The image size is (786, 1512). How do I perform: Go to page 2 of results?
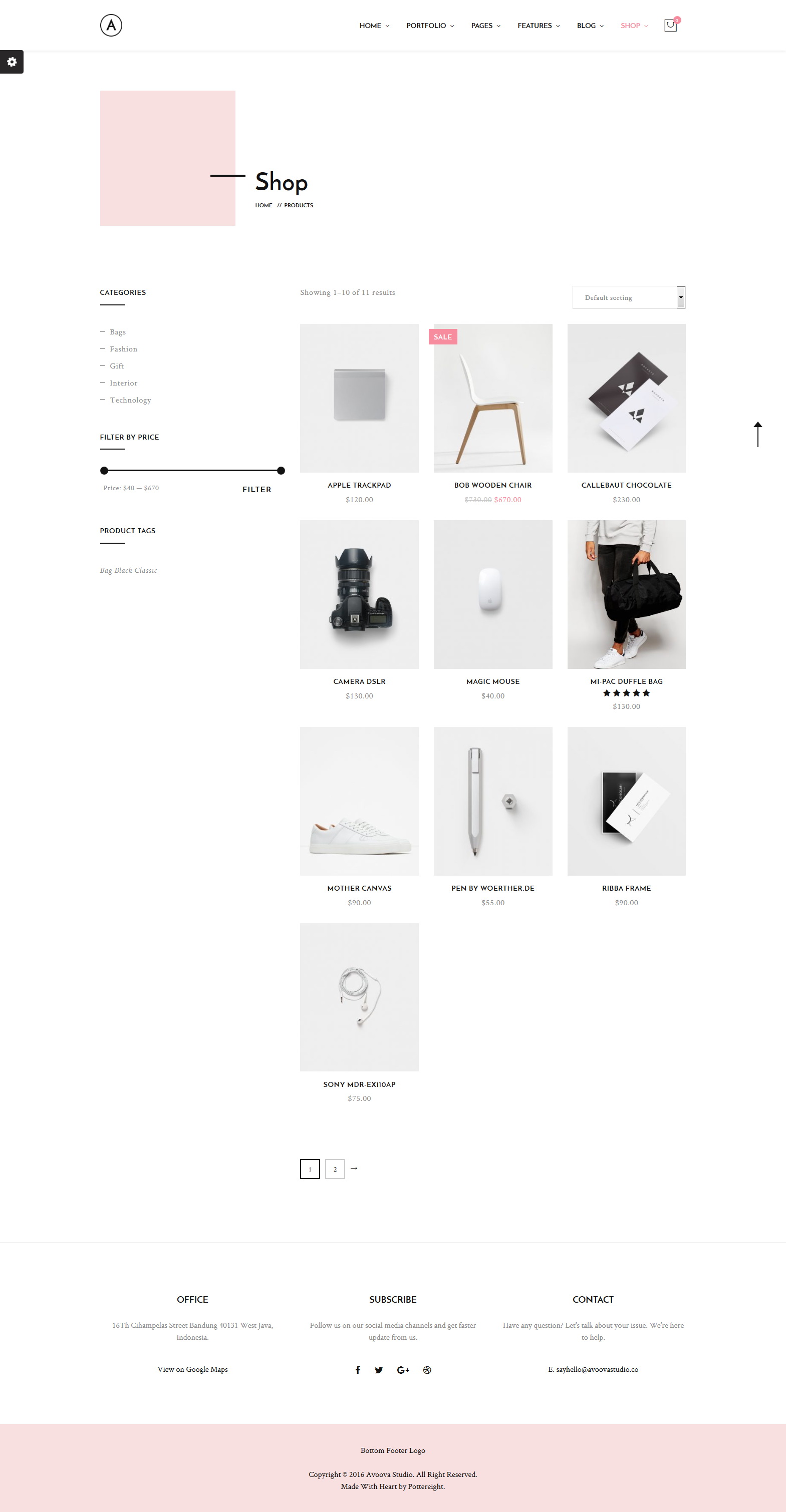[335, 1169]
